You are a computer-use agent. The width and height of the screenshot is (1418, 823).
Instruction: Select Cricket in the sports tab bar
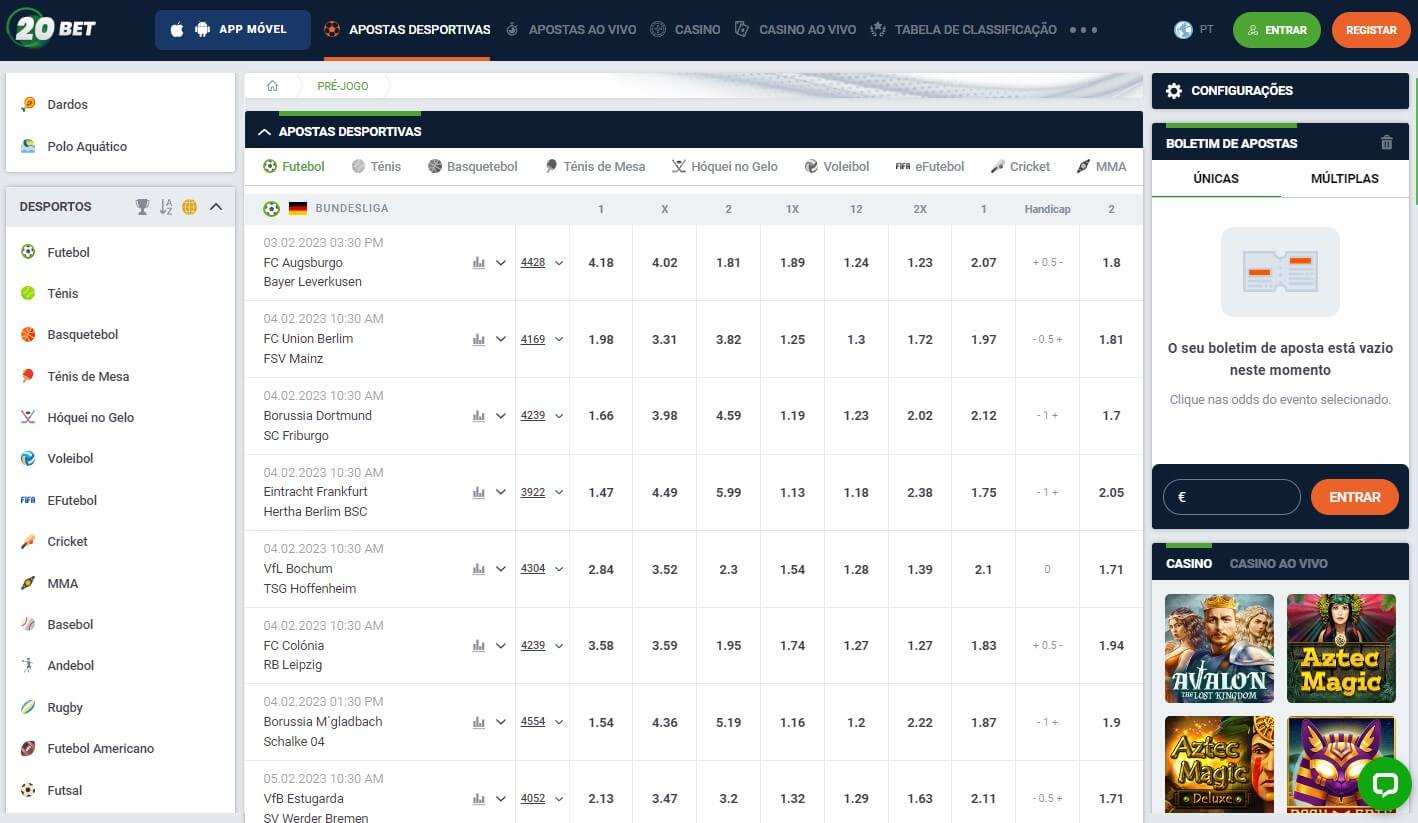1020,167
